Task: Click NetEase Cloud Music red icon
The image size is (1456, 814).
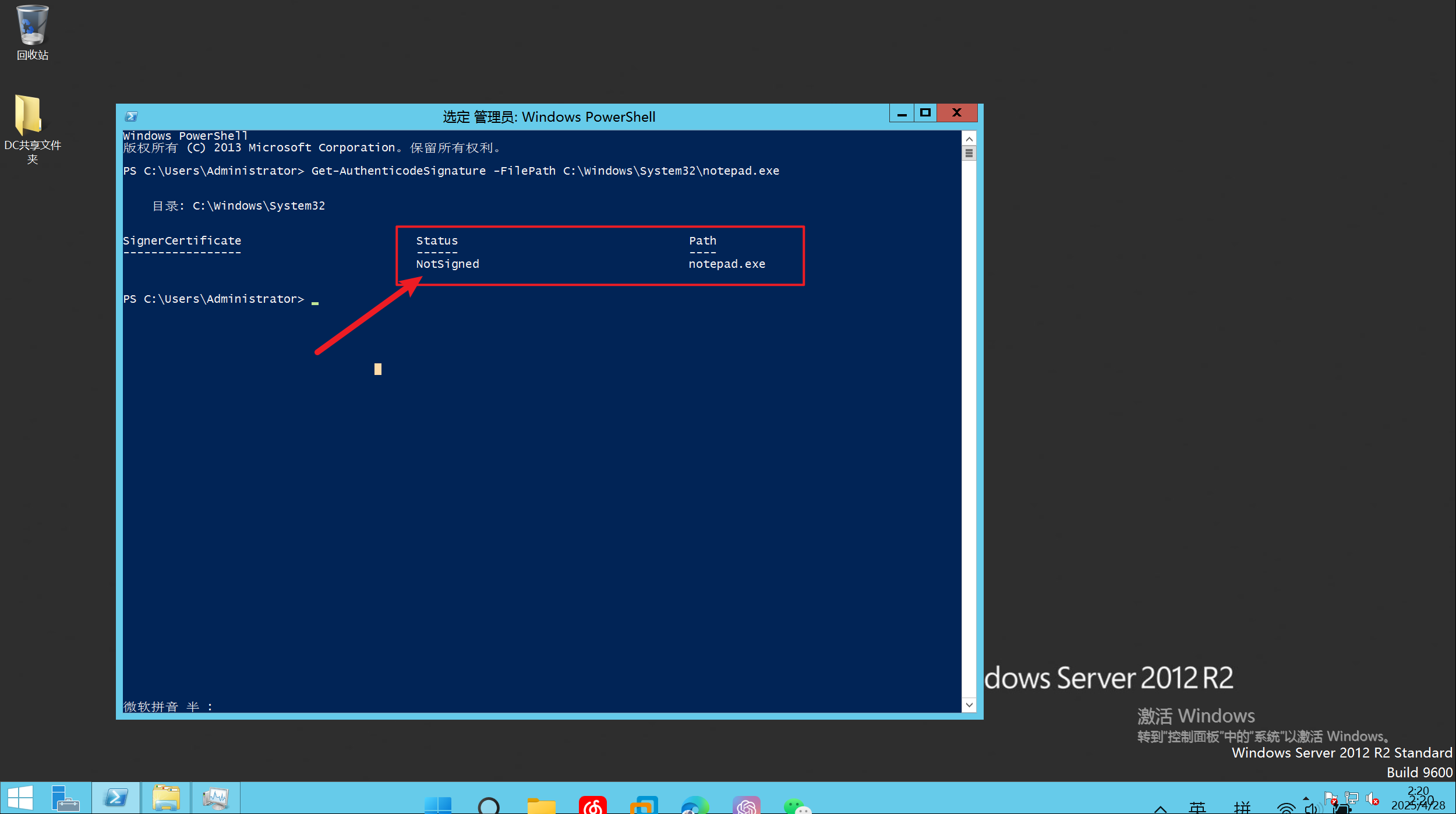Action: pos(592,806)
